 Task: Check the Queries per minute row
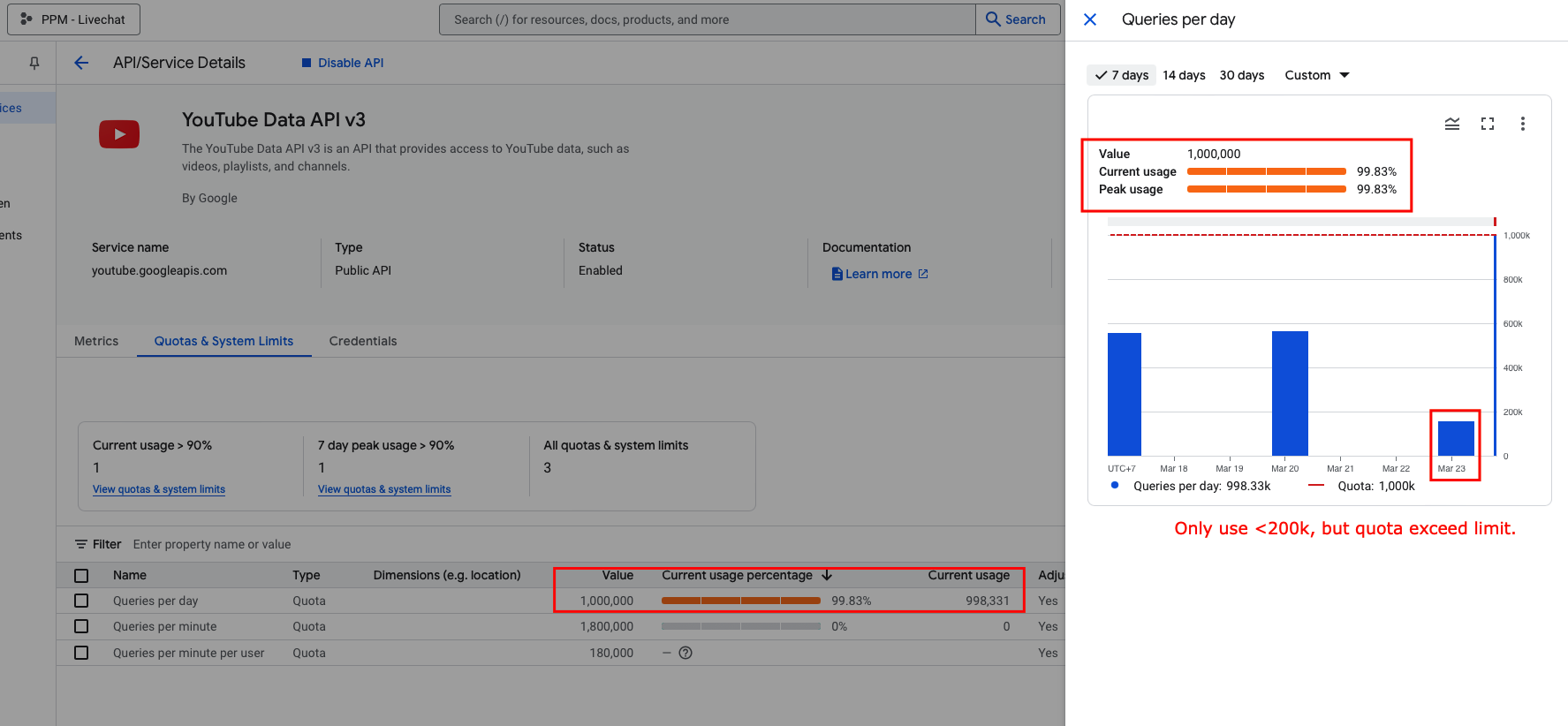click(x=81, y=626)
